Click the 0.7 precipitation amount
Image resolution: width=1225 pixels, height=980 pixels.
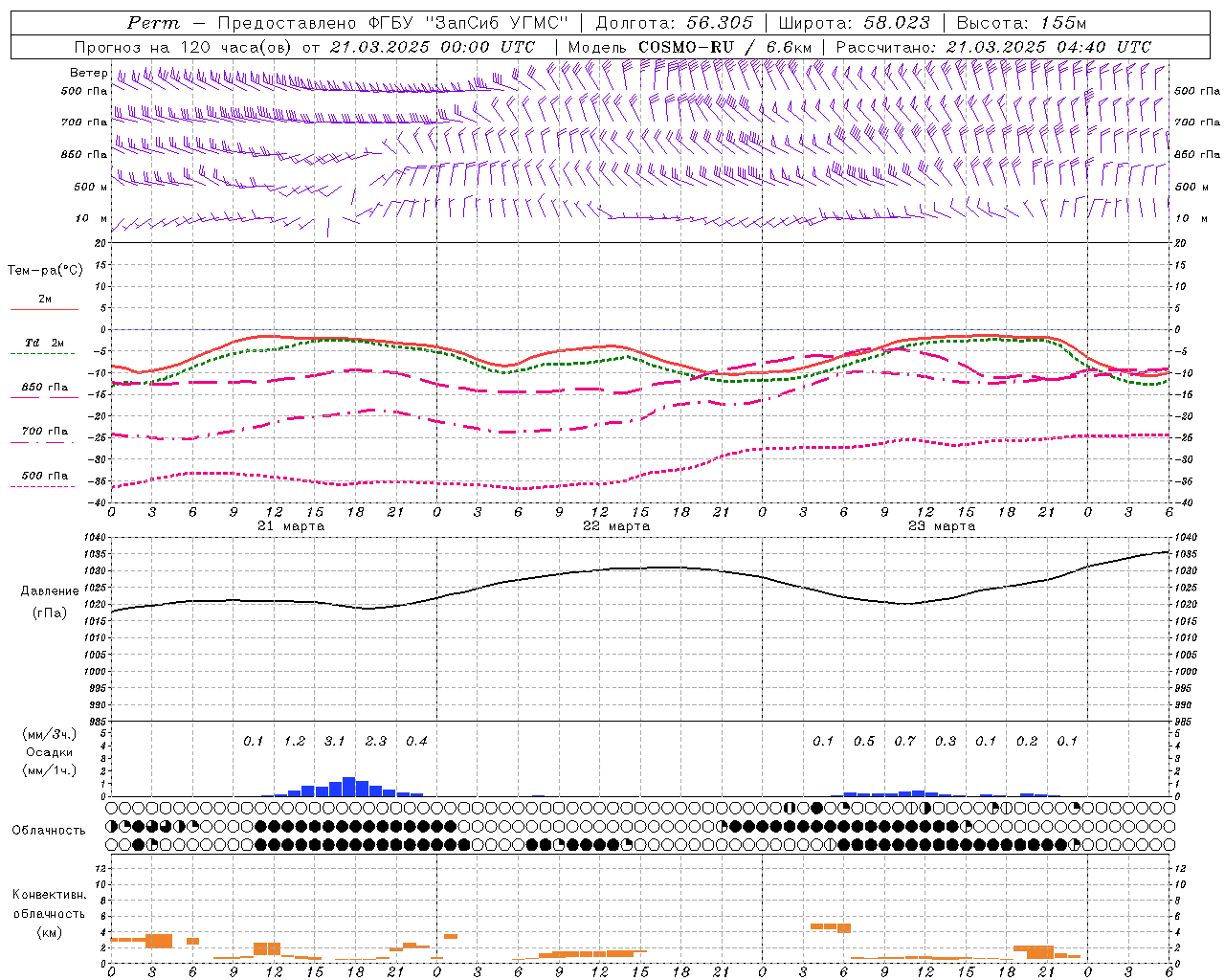904,742
